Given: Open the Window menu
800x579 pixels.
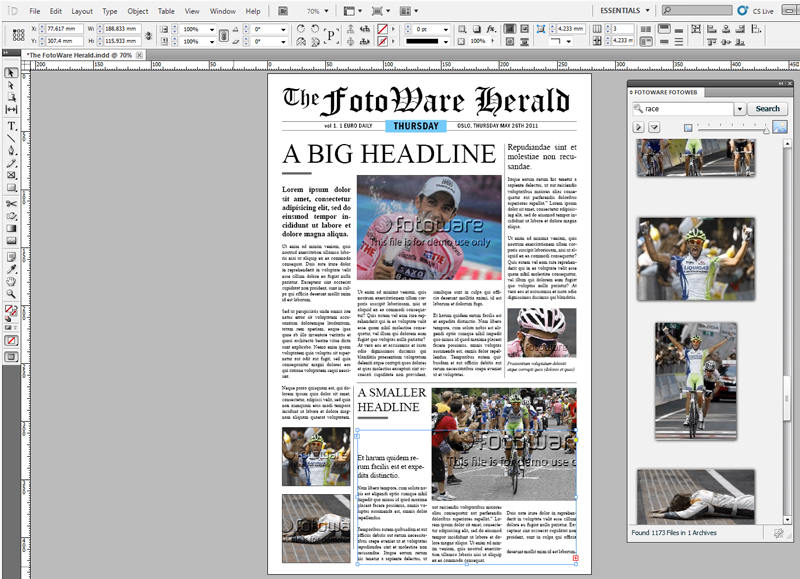Looking at the screenshot, I should (223, 11).
